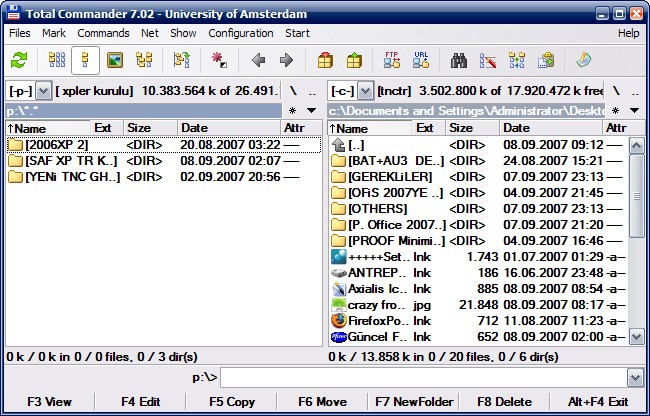Image resolution: width=650 pixels, height=416 pixels.
Task: Expand the command line history dropdown
Action: (x=636, y=378)
